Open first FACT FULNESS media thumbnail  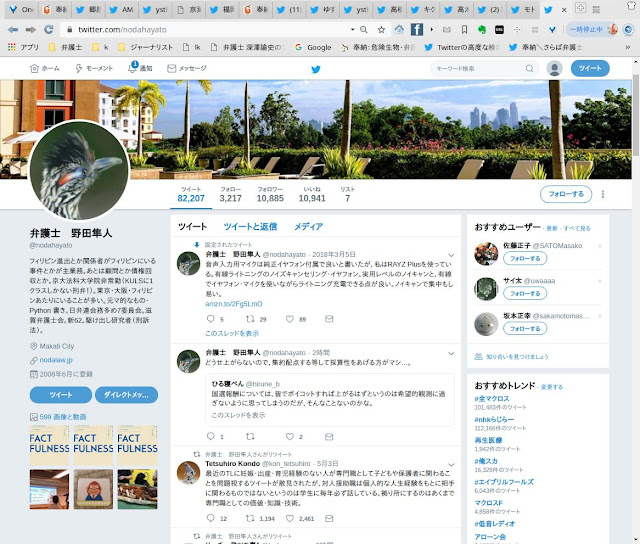tap(49, 445)
